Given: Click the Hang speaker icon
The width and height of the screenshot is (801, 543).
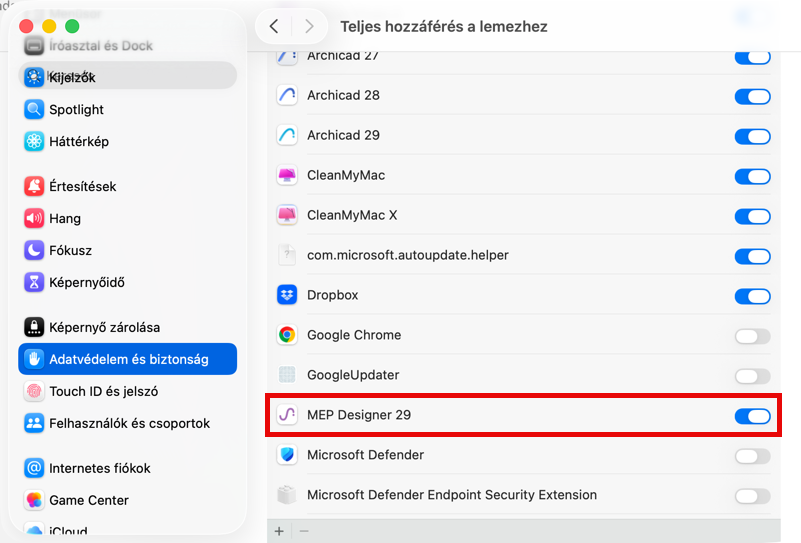Looking at the screenshot, I should 34,219.
